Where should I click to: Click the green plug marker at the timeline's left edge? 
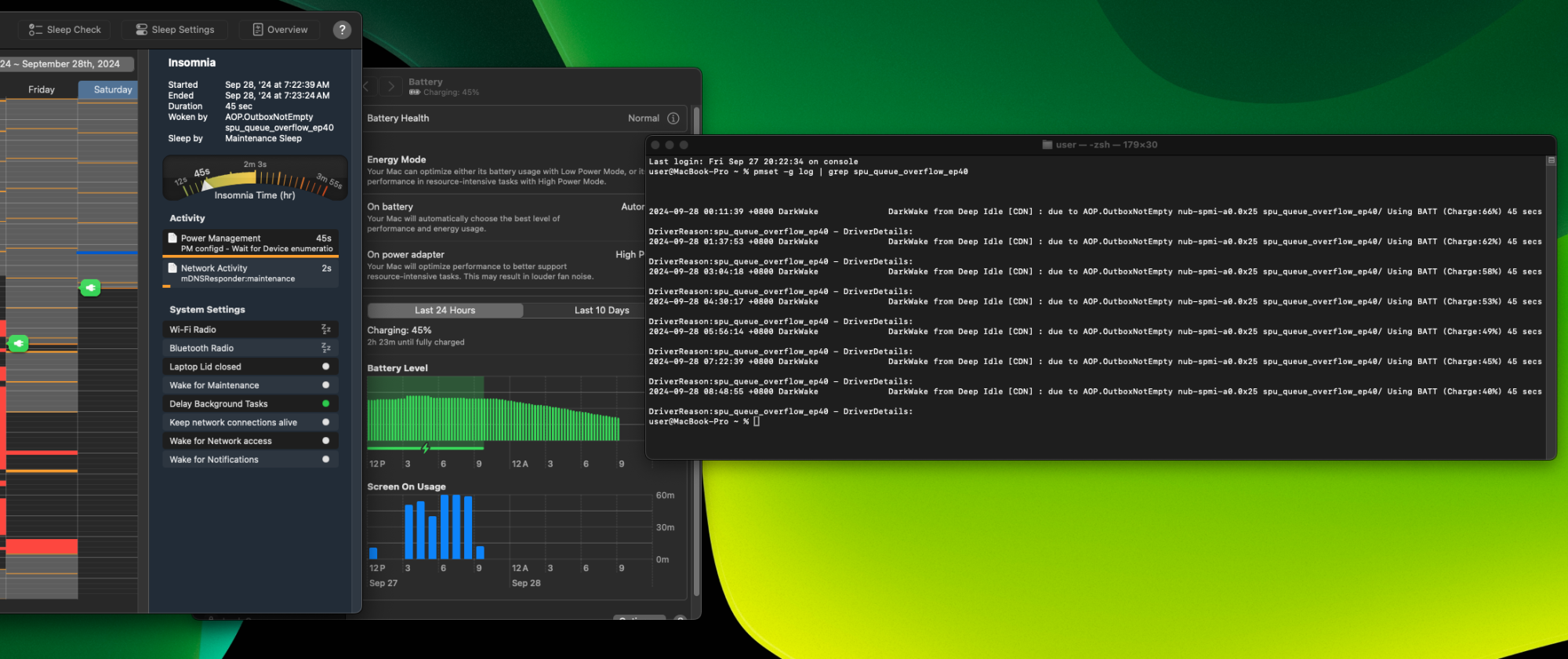18,344
